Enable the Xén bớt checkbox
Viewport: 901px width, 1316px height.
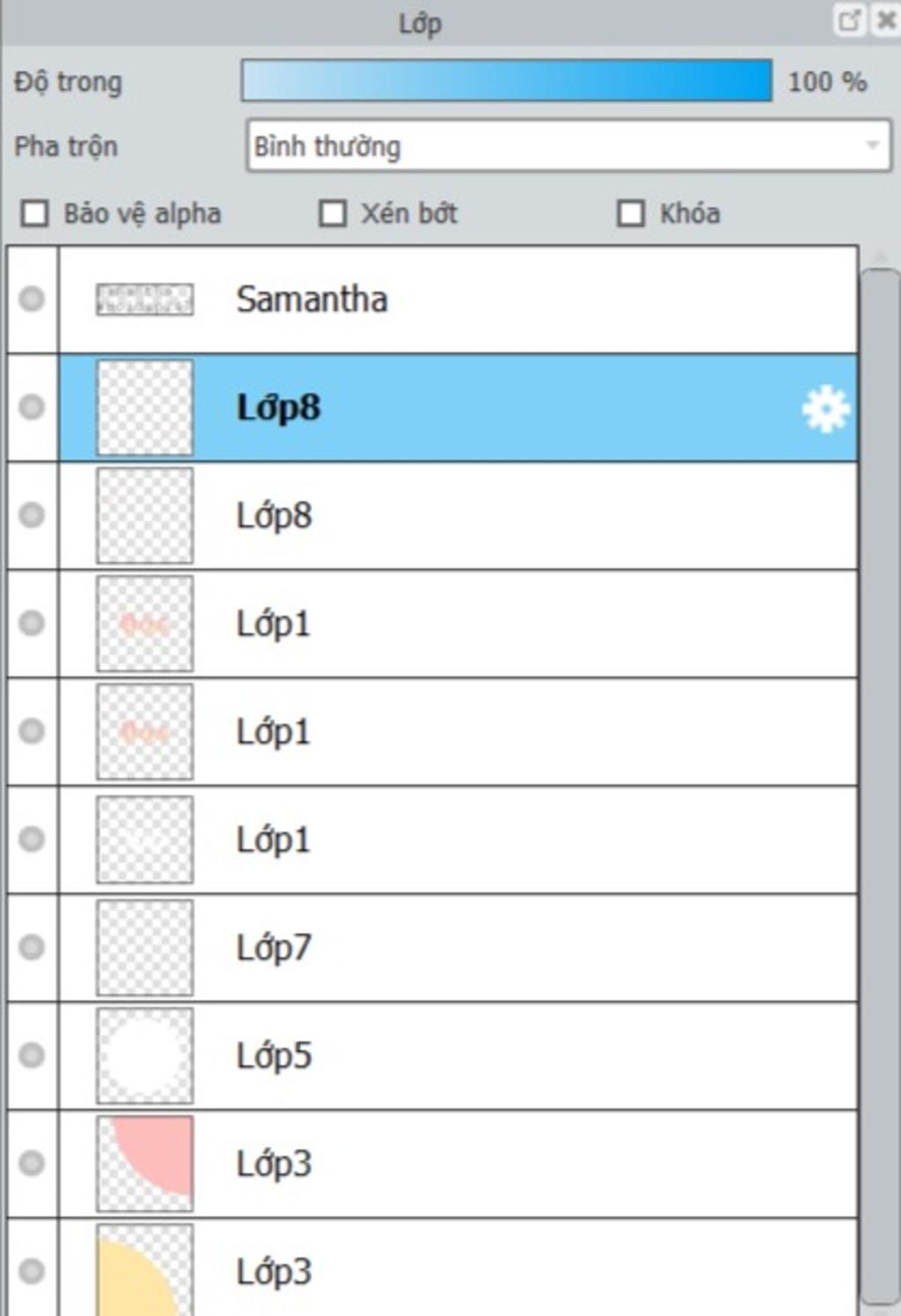coord(333,213)
